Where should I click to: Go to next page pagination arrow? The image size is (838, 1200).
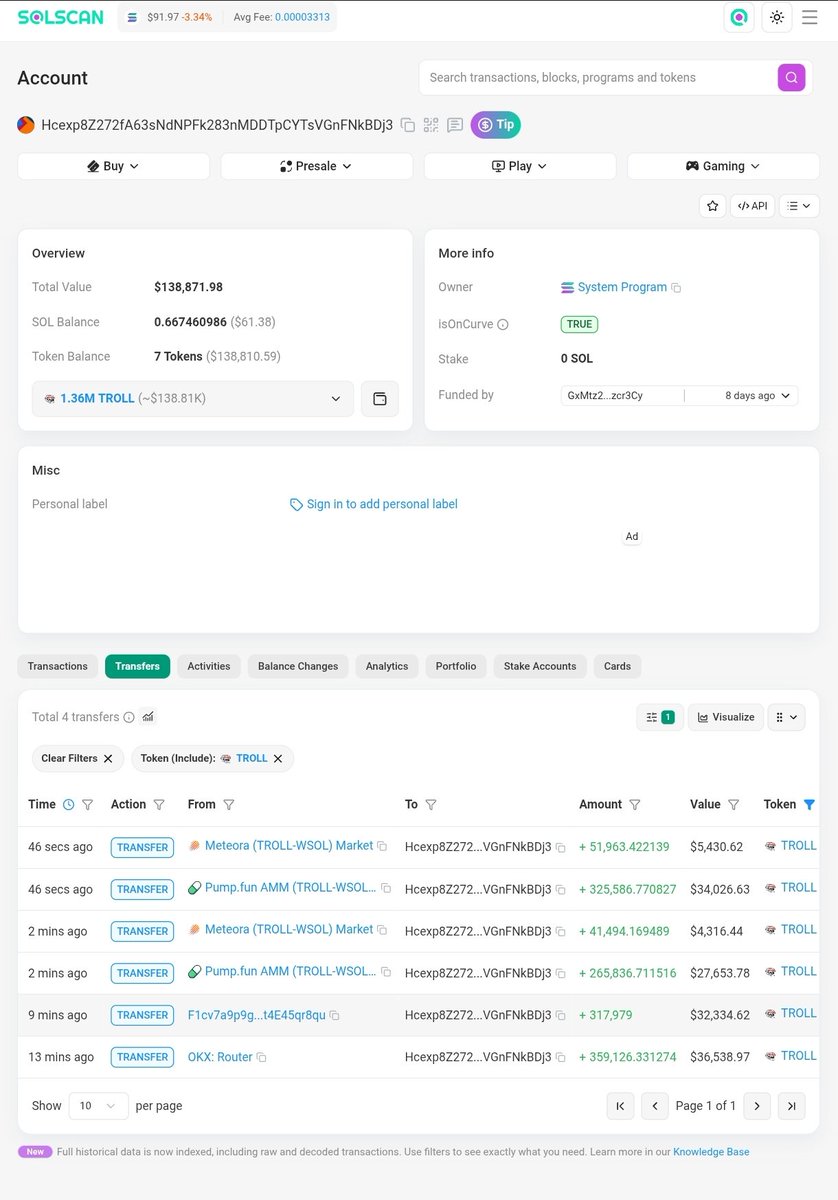(x=757, y=1106)
